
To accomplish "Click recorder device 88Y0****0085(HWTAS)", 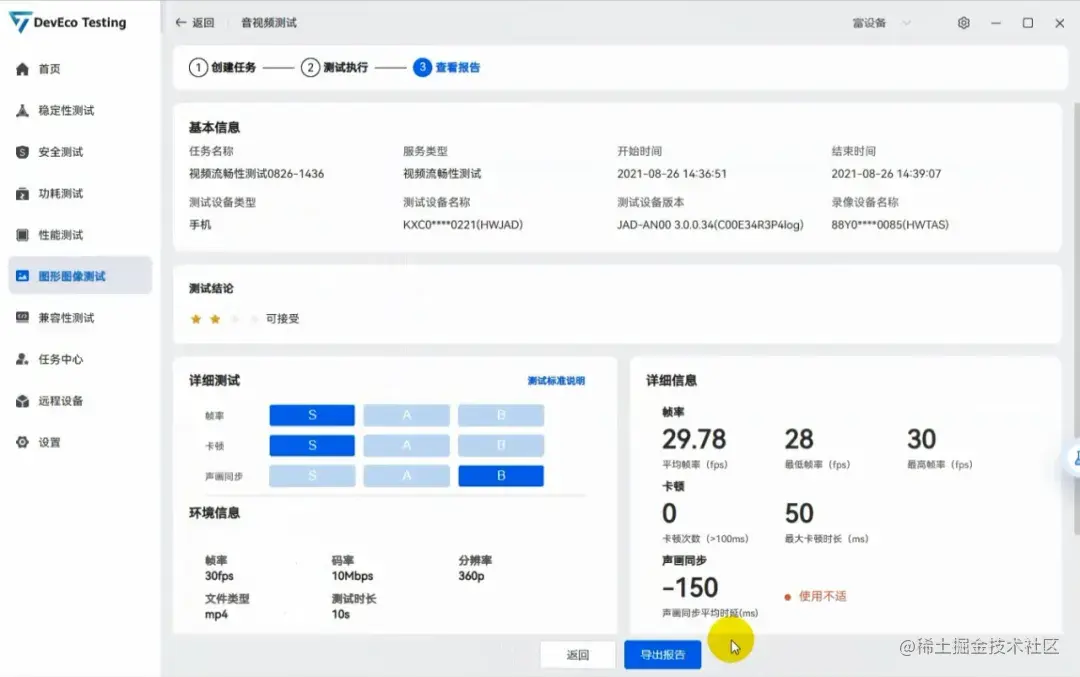I will [890, 225].
